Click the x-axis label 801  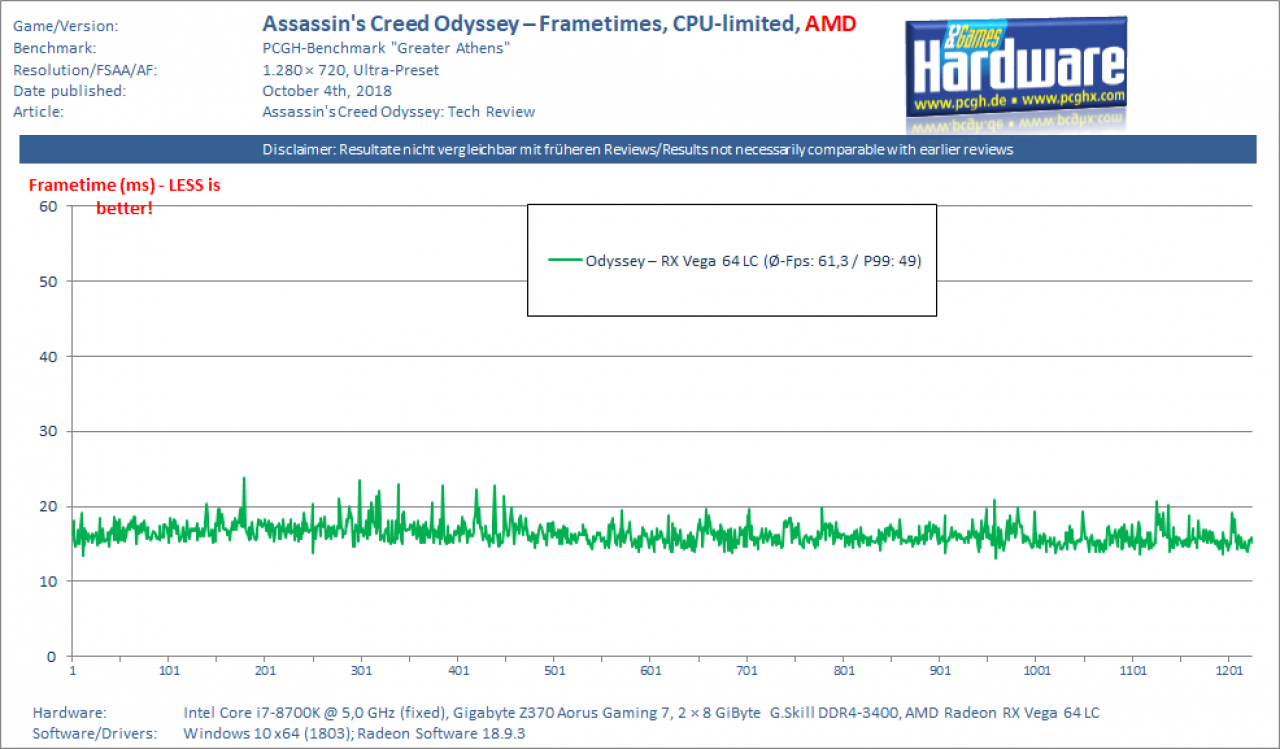tap(844, 671)
